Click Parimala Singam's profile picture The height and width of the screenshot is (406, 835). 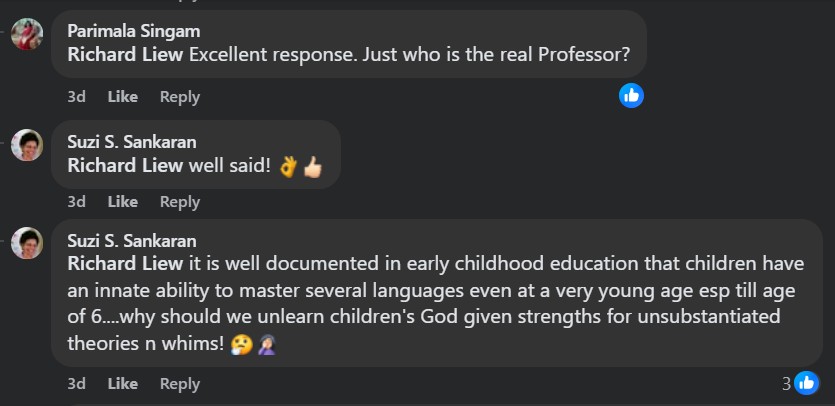point(27,35)
